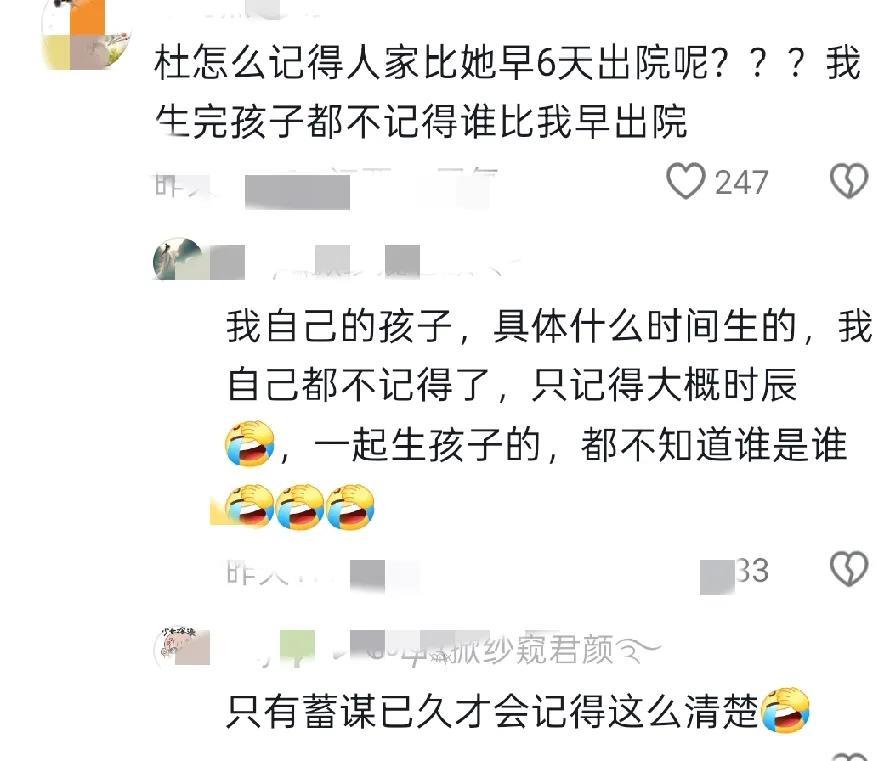
Task: Tap the partially visible broken heart at bottom
Action: pos(849,755)
